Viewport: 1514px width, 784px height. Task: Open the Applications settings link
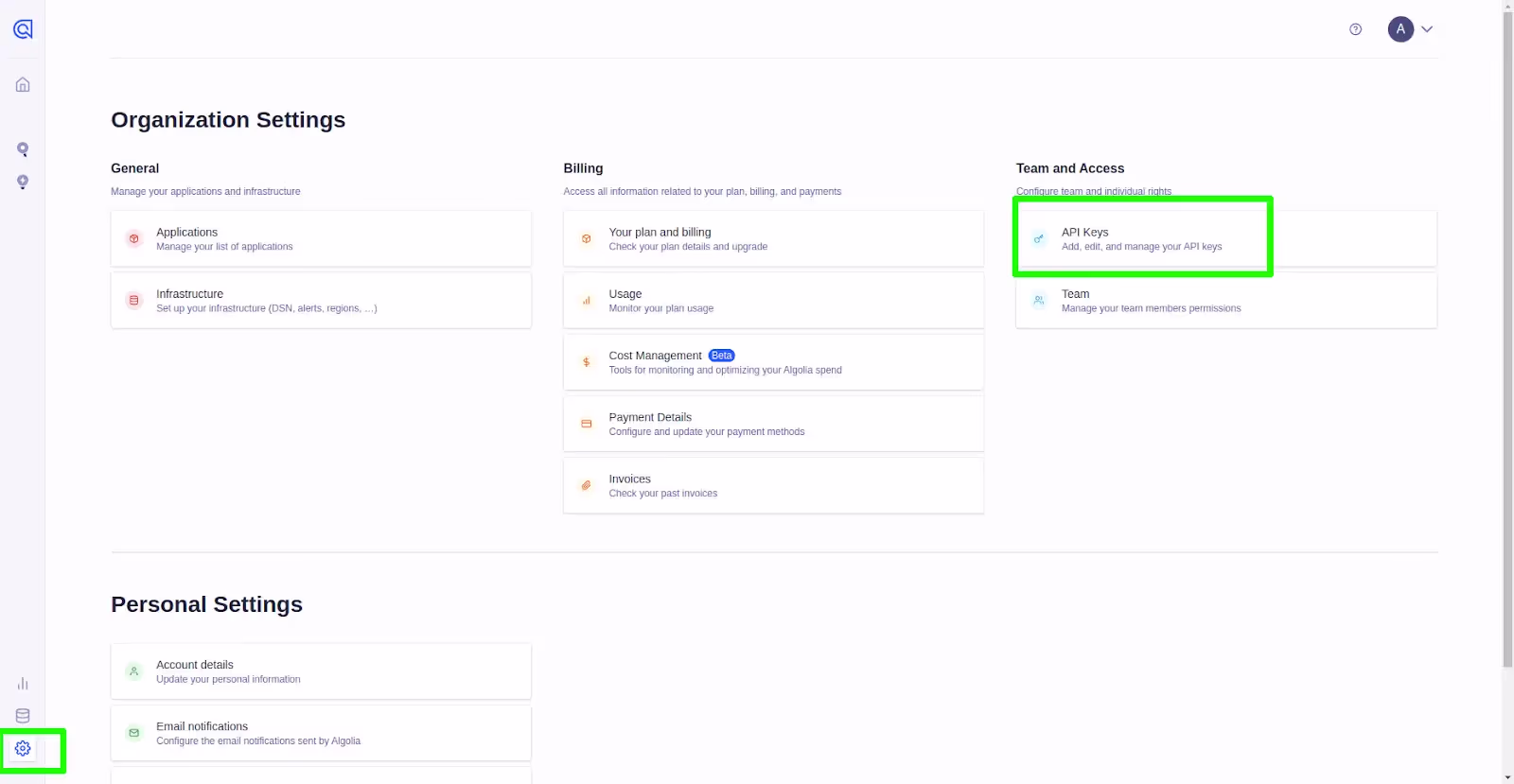point(321,238)
